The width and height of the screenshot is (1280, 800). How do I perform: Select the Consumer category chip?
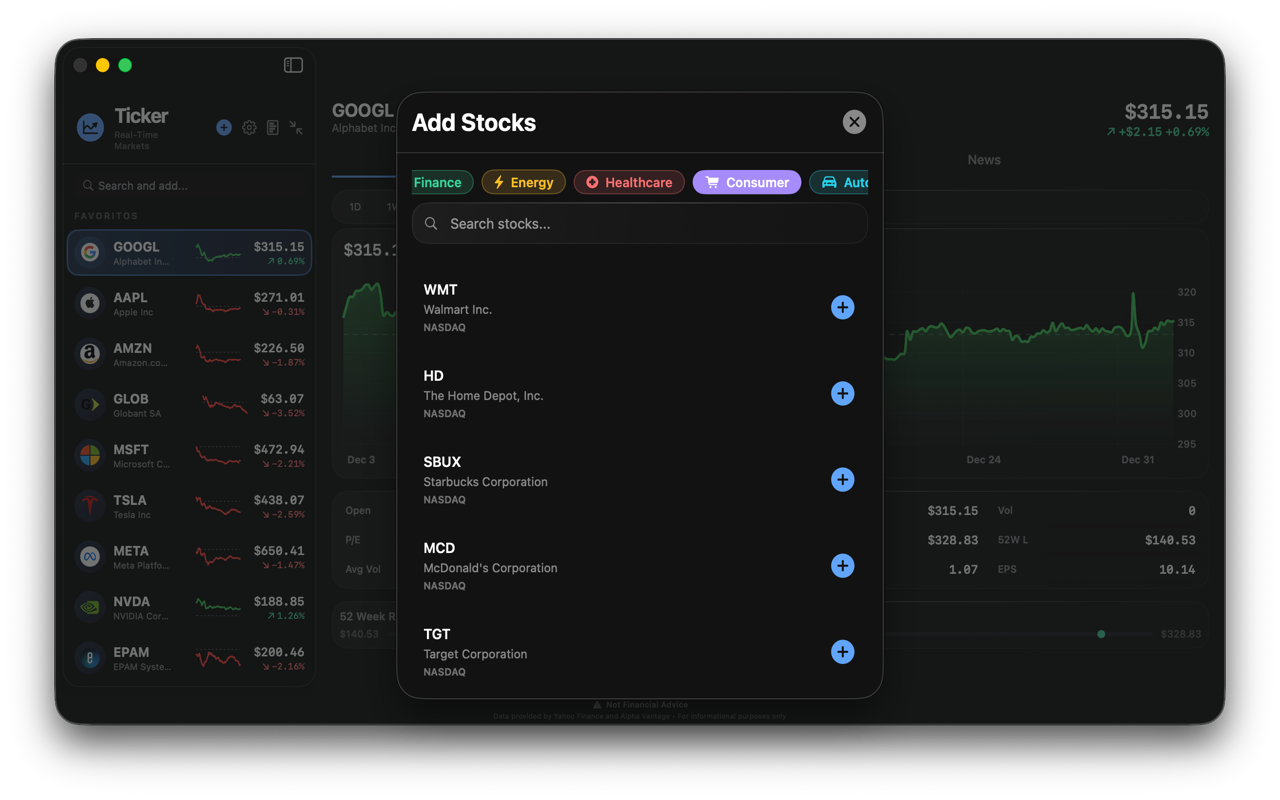747,182
